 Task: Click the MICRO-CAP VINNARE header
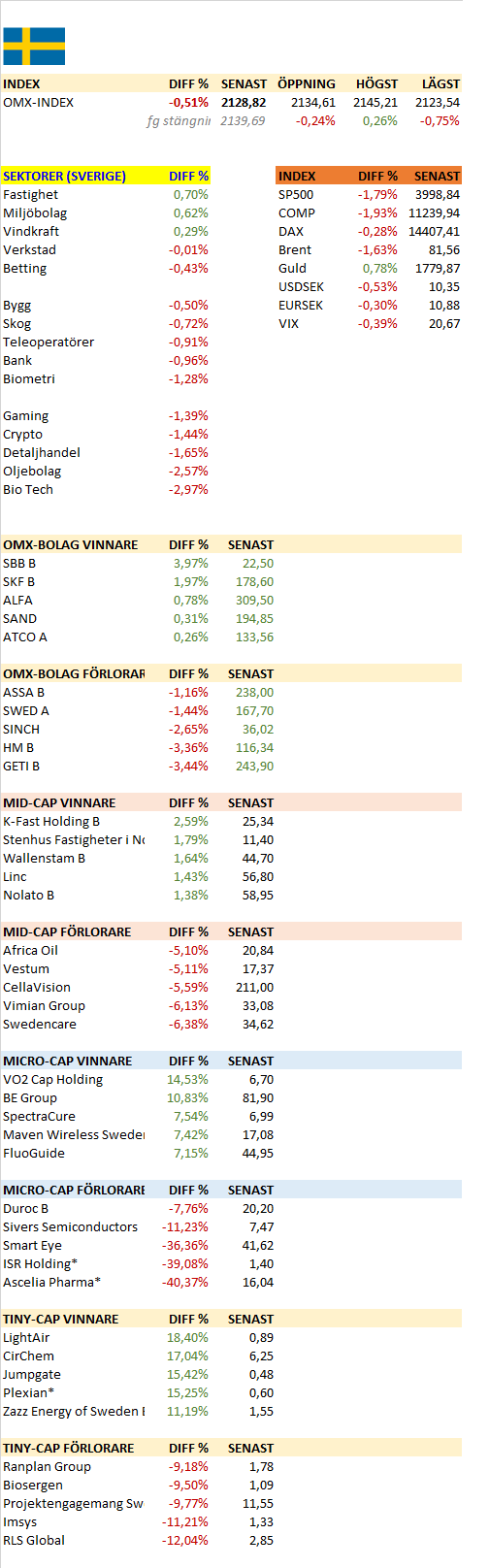67,1061
